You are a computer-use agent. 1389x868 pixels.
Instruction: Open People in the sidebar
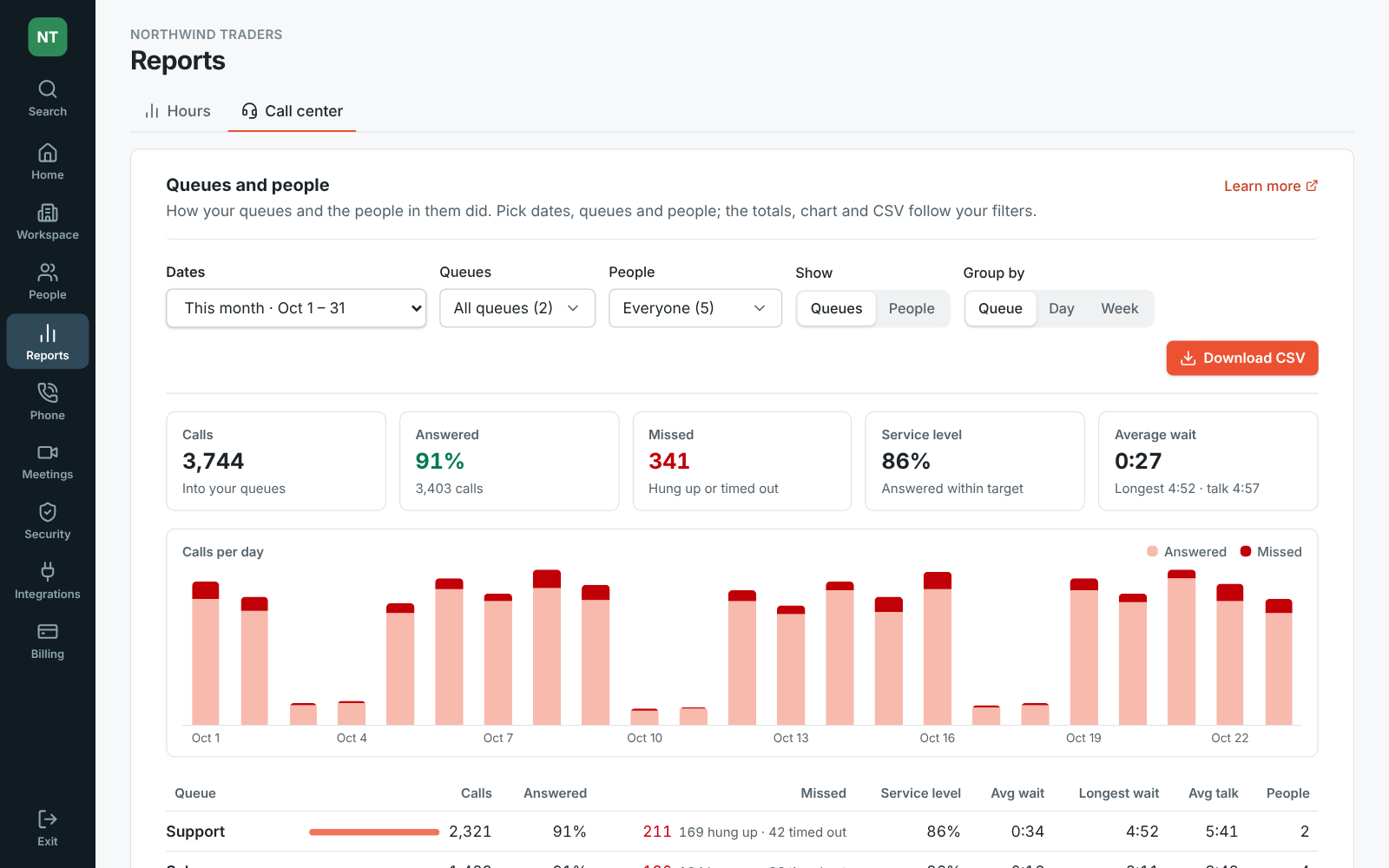(48, 282)
